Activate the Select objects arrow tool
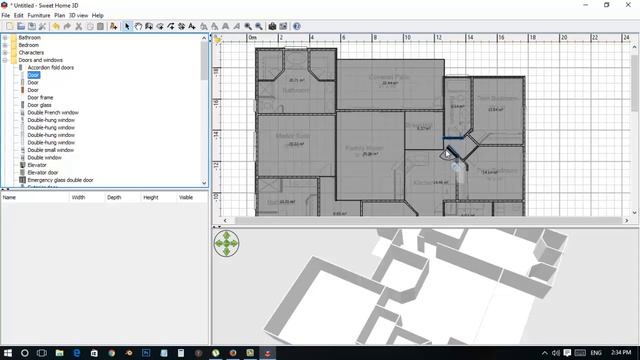The height and width of the screenshot is (360, 640). [x=127, y=27]
